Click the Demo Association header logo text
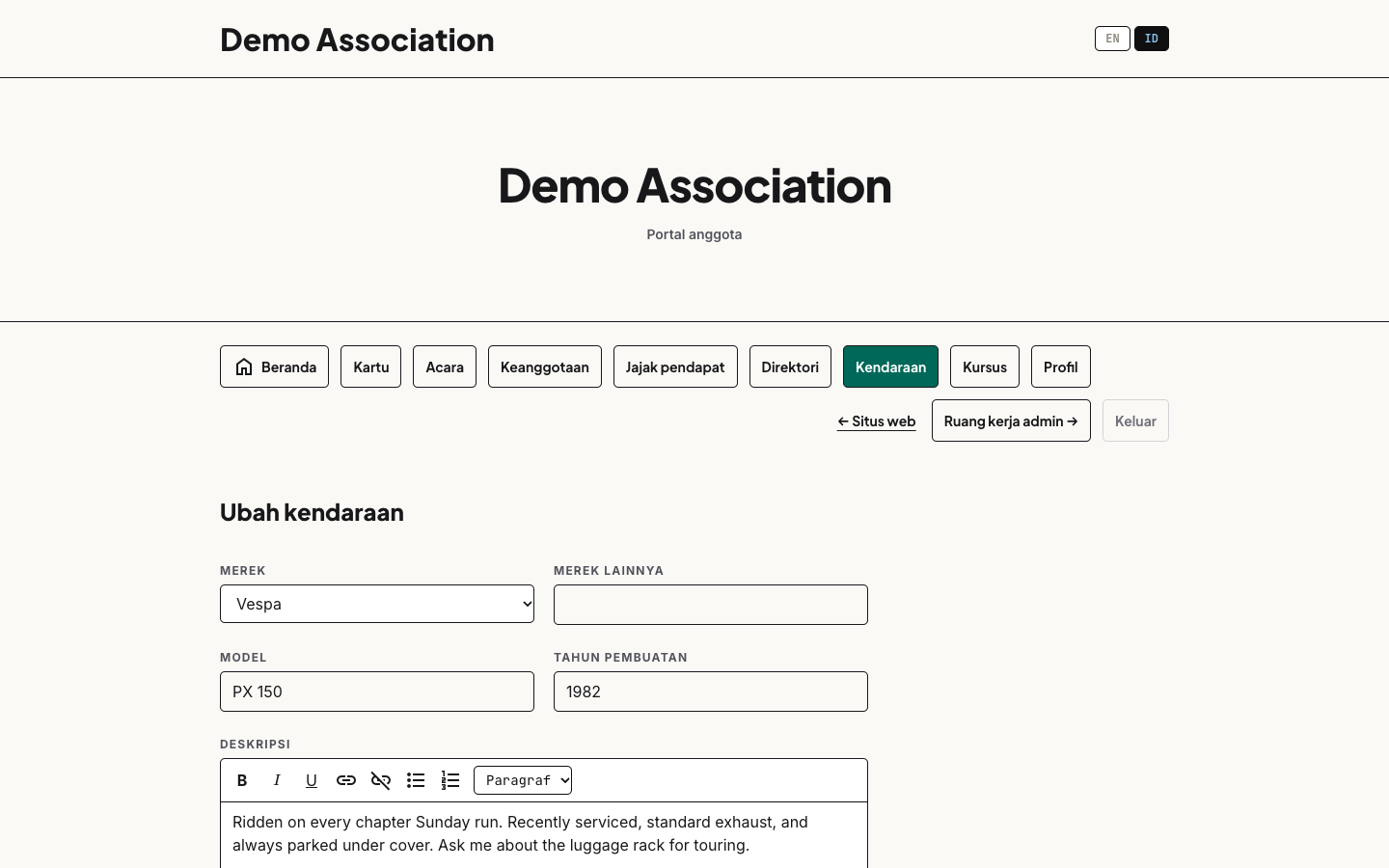The height and width of the screenshot is (868, 1389). pos(357,40)
